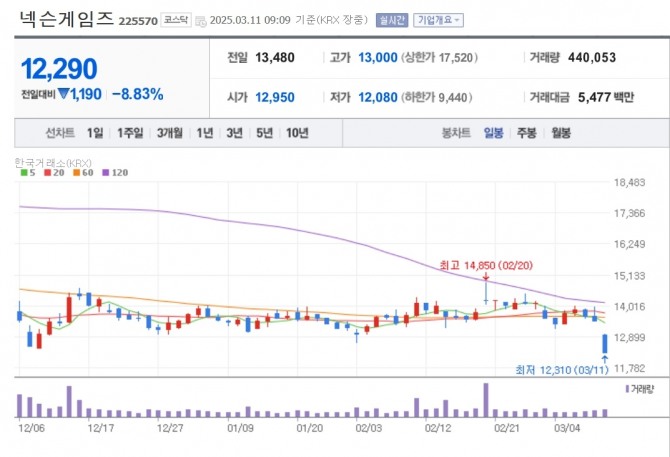Click the change rate -8.83%
Image resolution: width=670 pixels, height=457 pixels.
pos(138,94)
